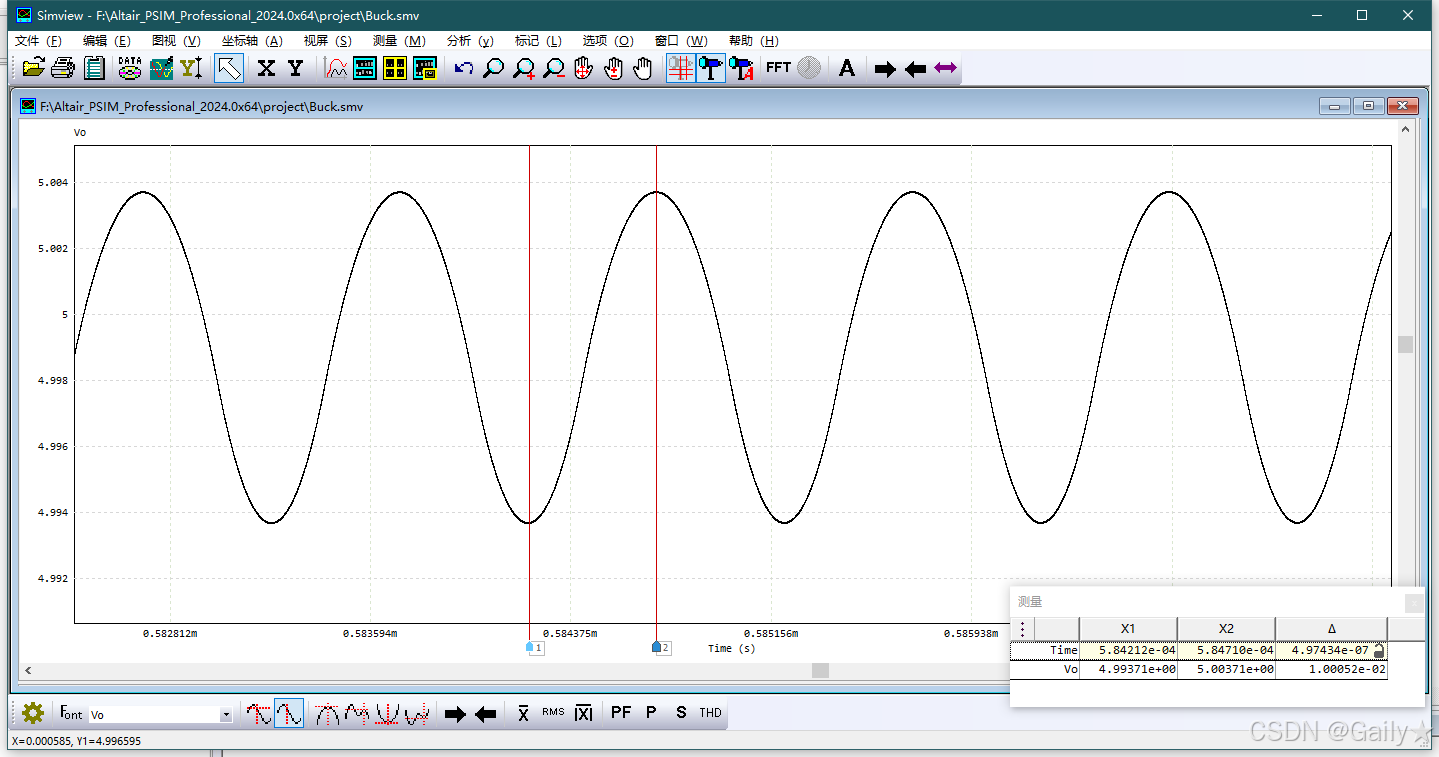Screen dimensions: 1439x757
Task: Click the X1 Vo value 4.99371e+00
Action: point(1128,670)
